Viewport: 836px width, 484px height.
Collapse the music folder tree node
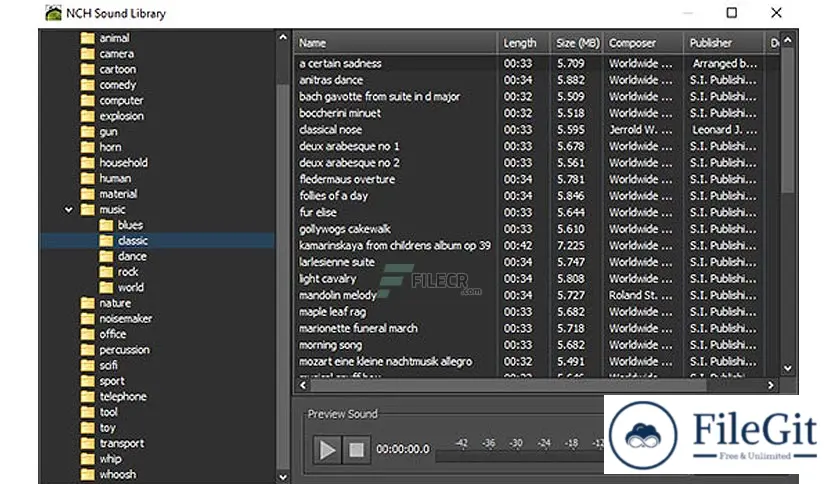(x=69, y=209)
